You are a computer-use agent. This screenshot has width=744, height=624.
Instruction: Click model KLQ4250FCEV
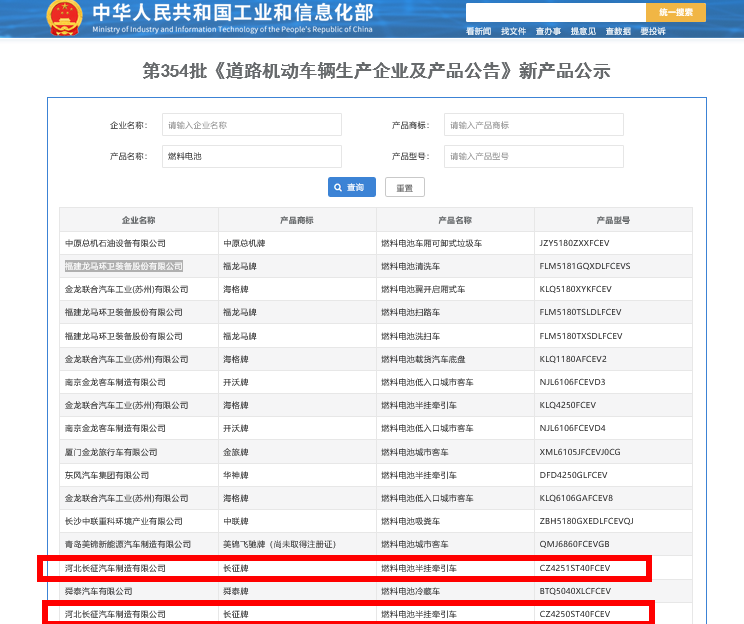coord(567,405)
